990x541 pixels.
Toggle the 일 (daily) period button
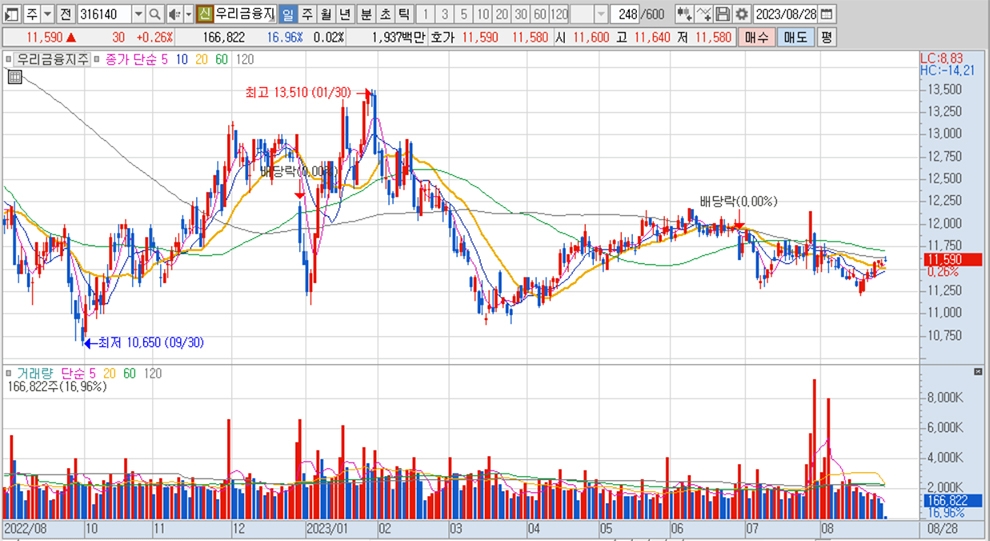tap(288, 14)
